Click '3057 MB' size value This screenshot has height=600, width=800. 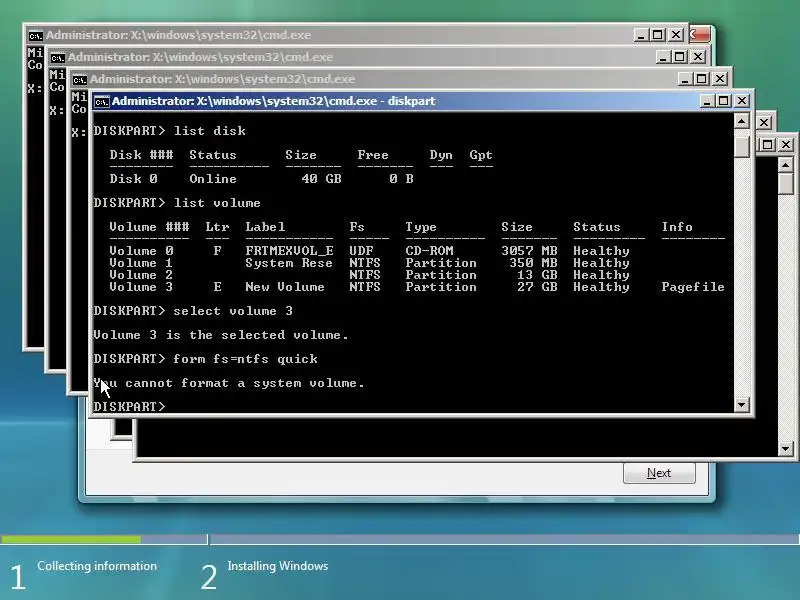click(529, 251)
